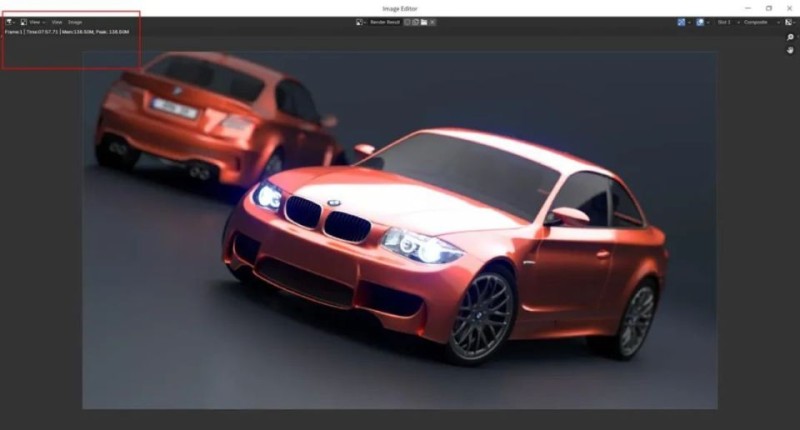Screen dimensions: 800x430
Task: Unlink the Render Result image
Action: pos(433,21)
